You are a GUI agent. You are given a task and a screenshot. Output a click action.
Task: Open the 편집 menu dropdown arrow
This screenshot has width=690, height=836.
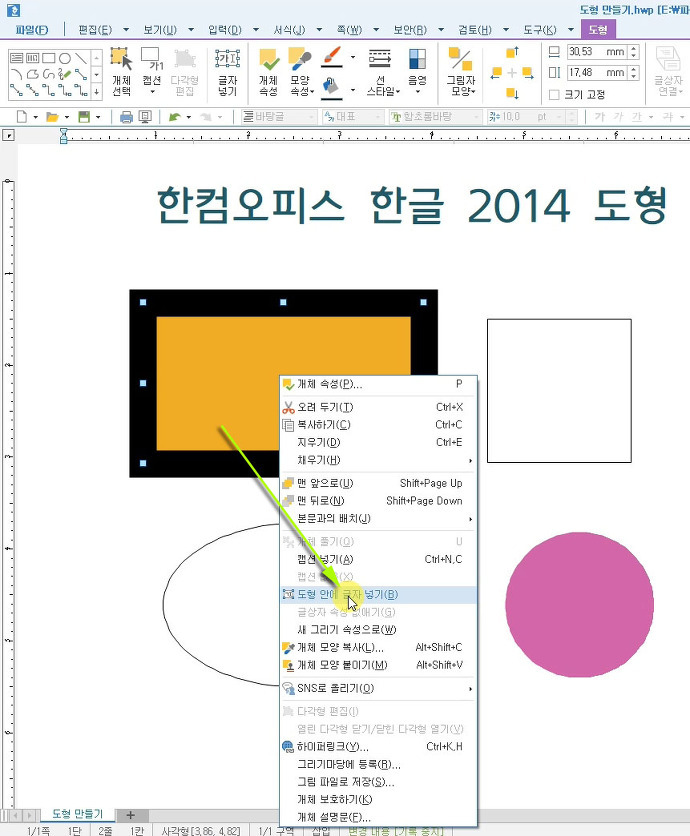click(x=126, y=30)
